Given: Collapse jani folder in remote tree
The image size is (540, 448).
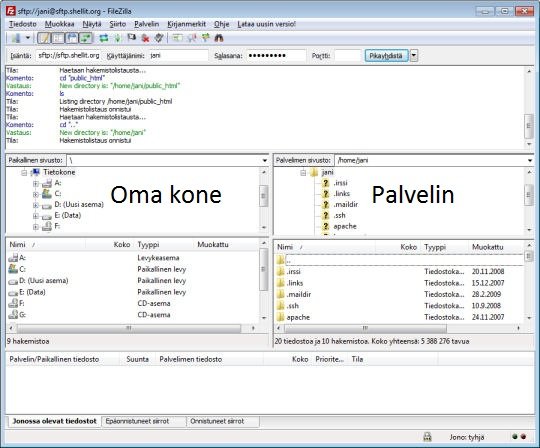Looking at the screenshot, I should [303, 173].
